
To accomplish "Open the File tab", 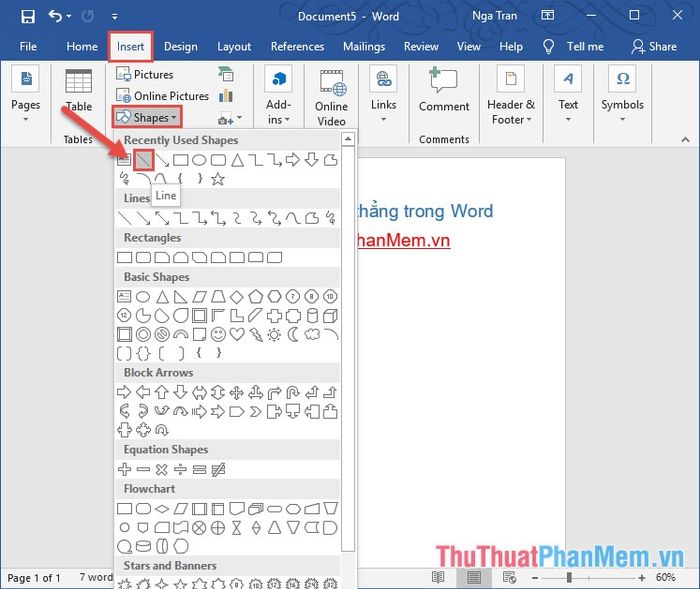I will tap(28, 46).
